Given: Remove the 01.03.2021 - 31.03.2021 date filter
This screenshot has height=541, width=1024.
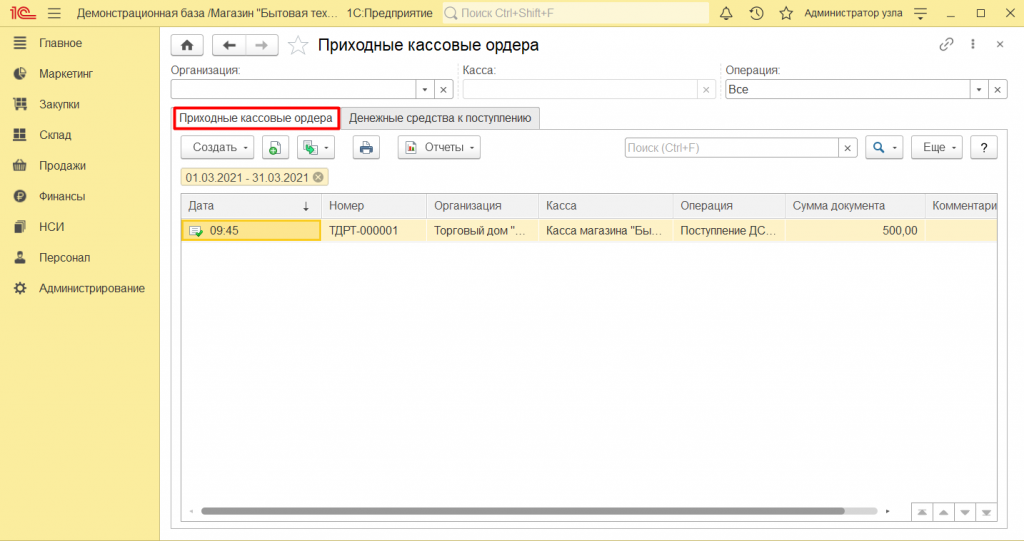Looking at the screenshot, I should [x=318, y=177].
